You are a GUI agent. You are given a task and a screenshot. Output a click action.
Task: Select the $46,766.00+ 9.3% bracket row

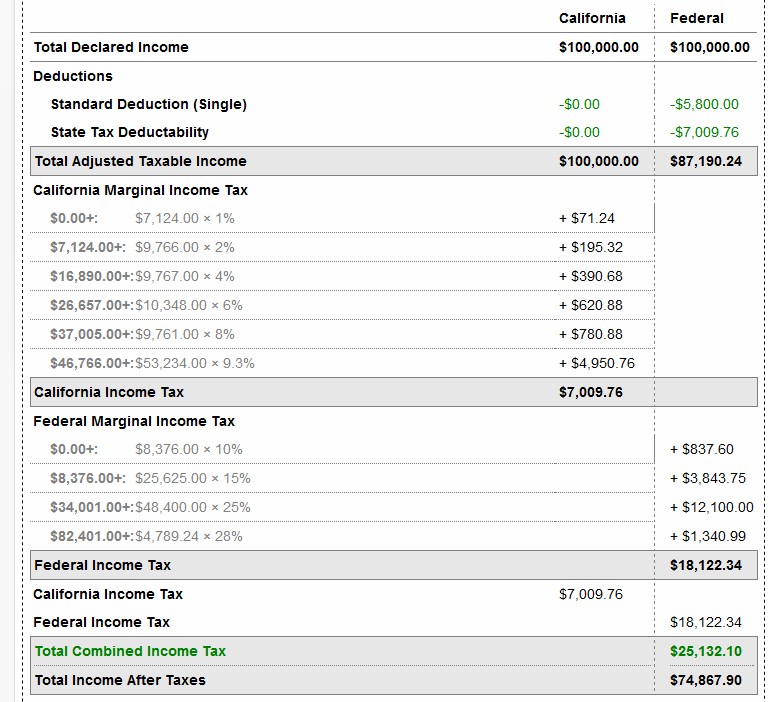click(152, 363)
